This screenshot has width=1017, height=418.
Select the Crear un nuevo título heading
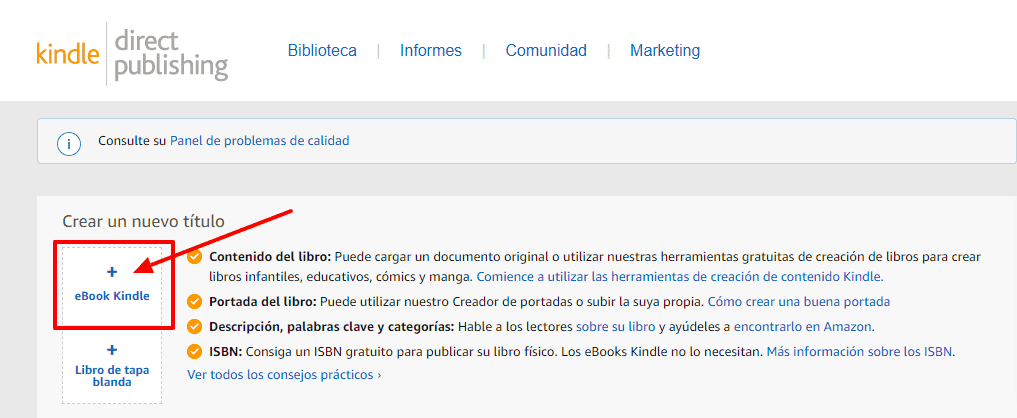click(x=143, y=221)
